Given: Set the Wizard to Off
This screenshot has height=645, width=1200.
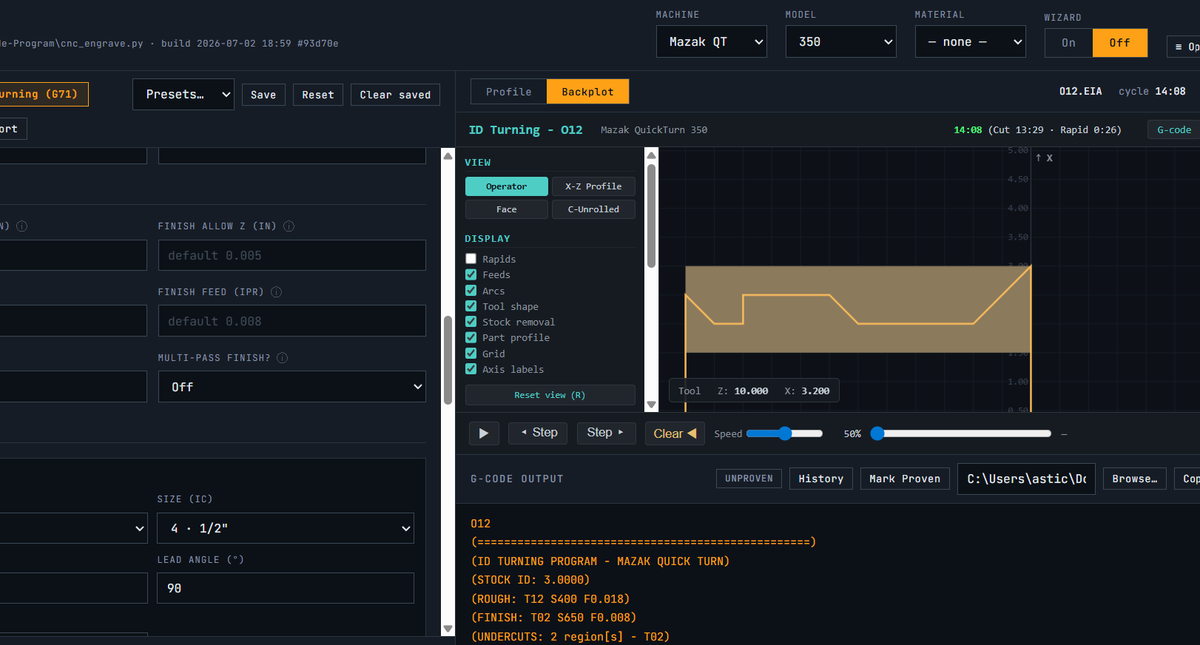Looking at the screenshot, I should (x=1119, y=42).
